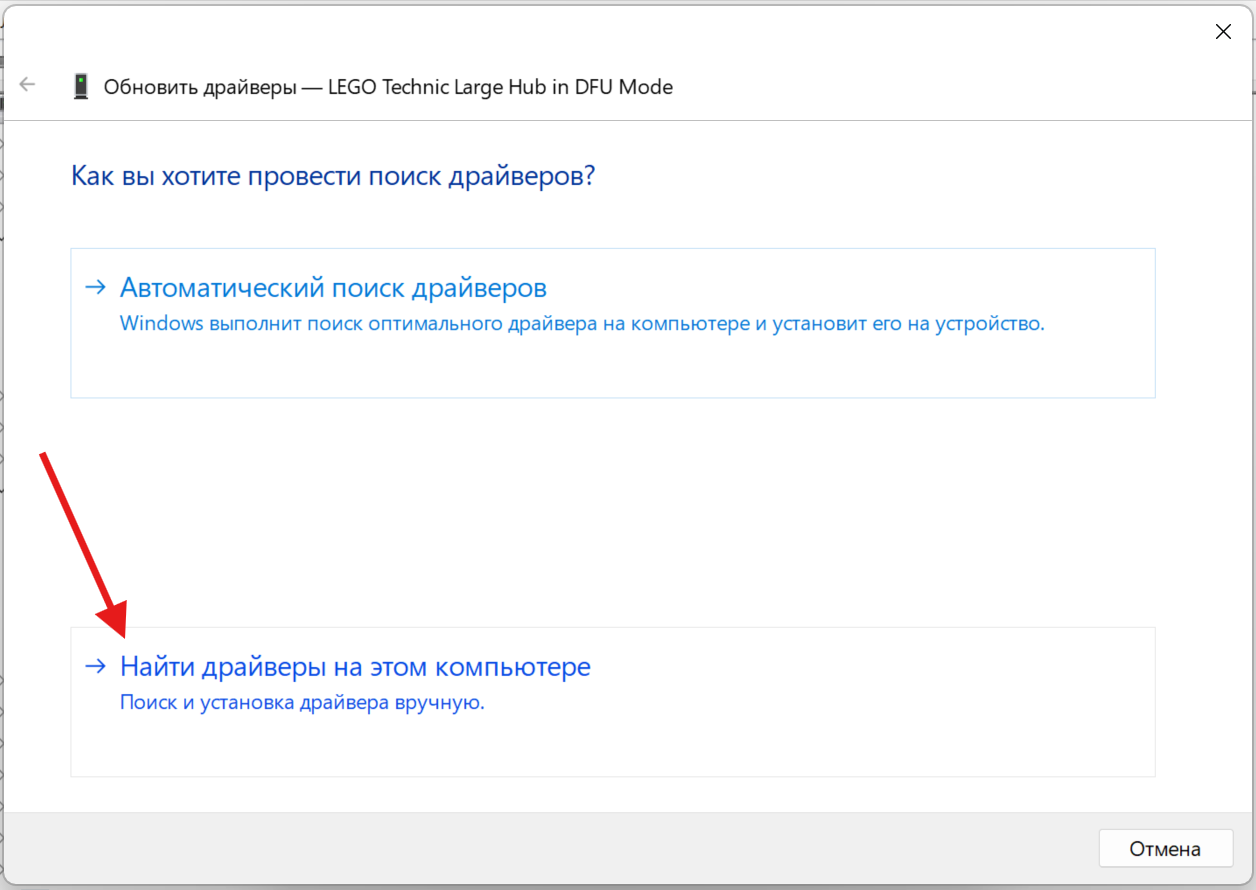Click the 'Обновить драйверы' title text
The image size is (1256, 890).
(200, 87)
